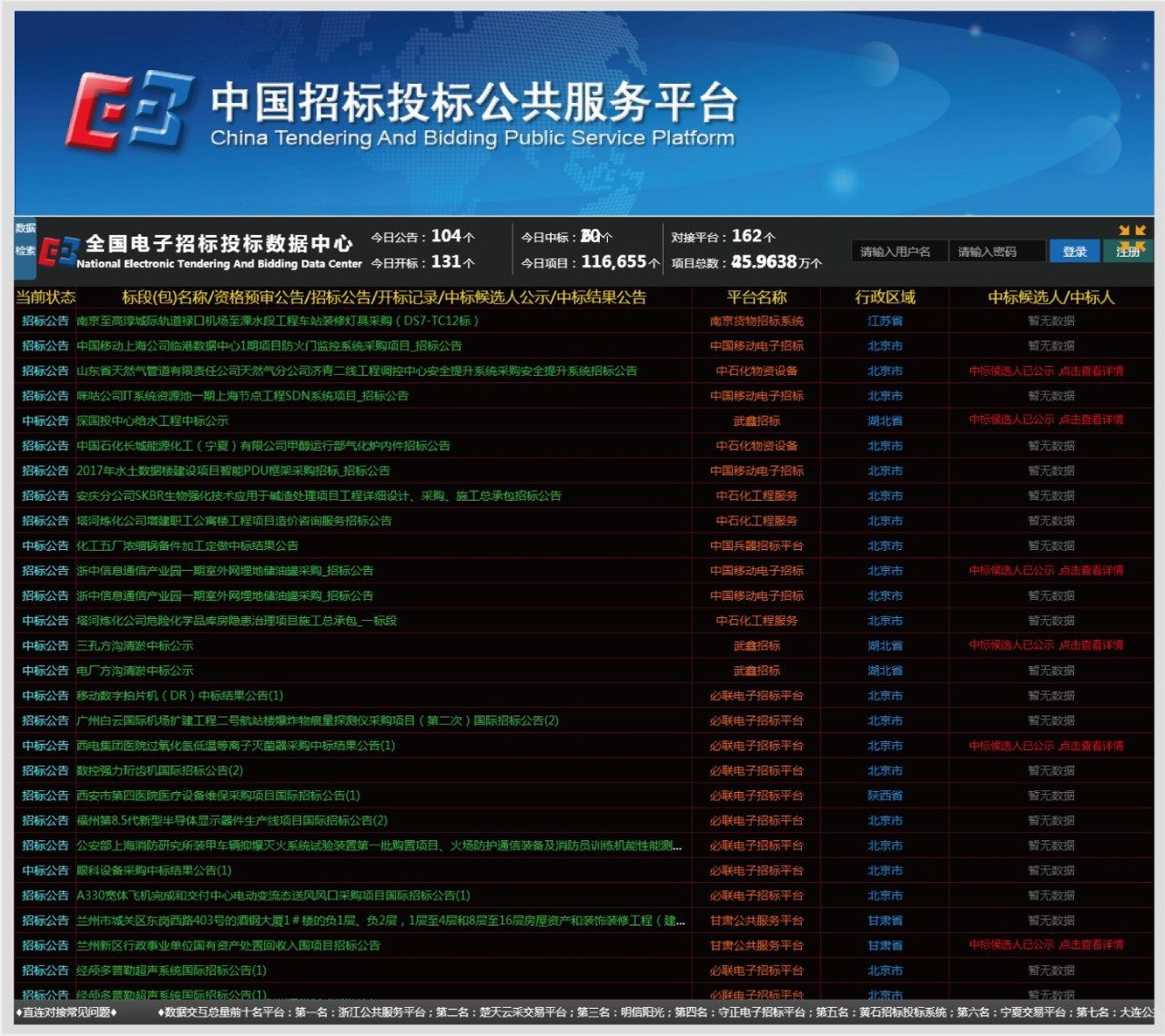
Task: Open 福州第8.5代新型半导体显示器件 notice
Action: (232, 820)
